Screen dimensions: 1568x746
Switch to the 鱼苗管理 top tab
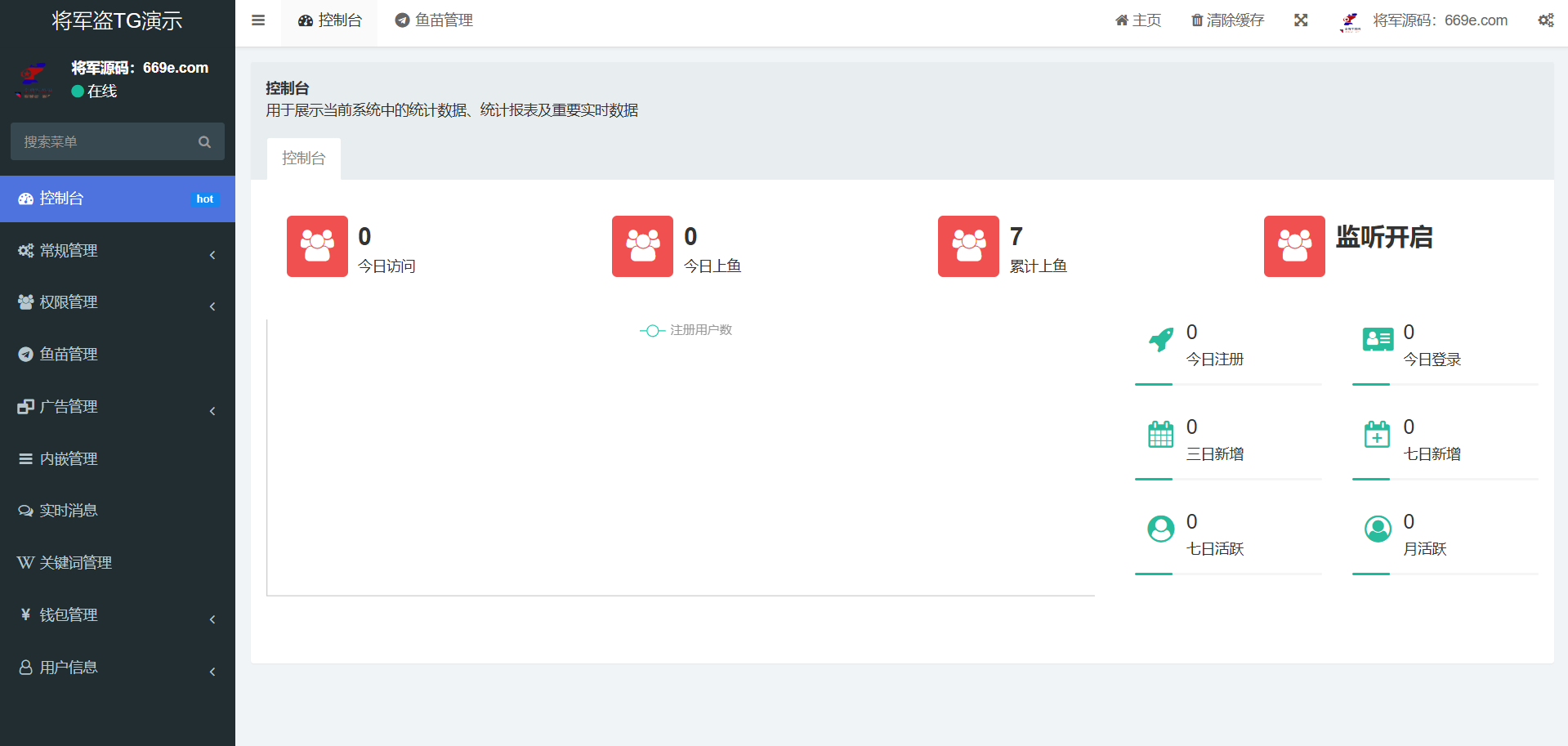pos(434,20)
